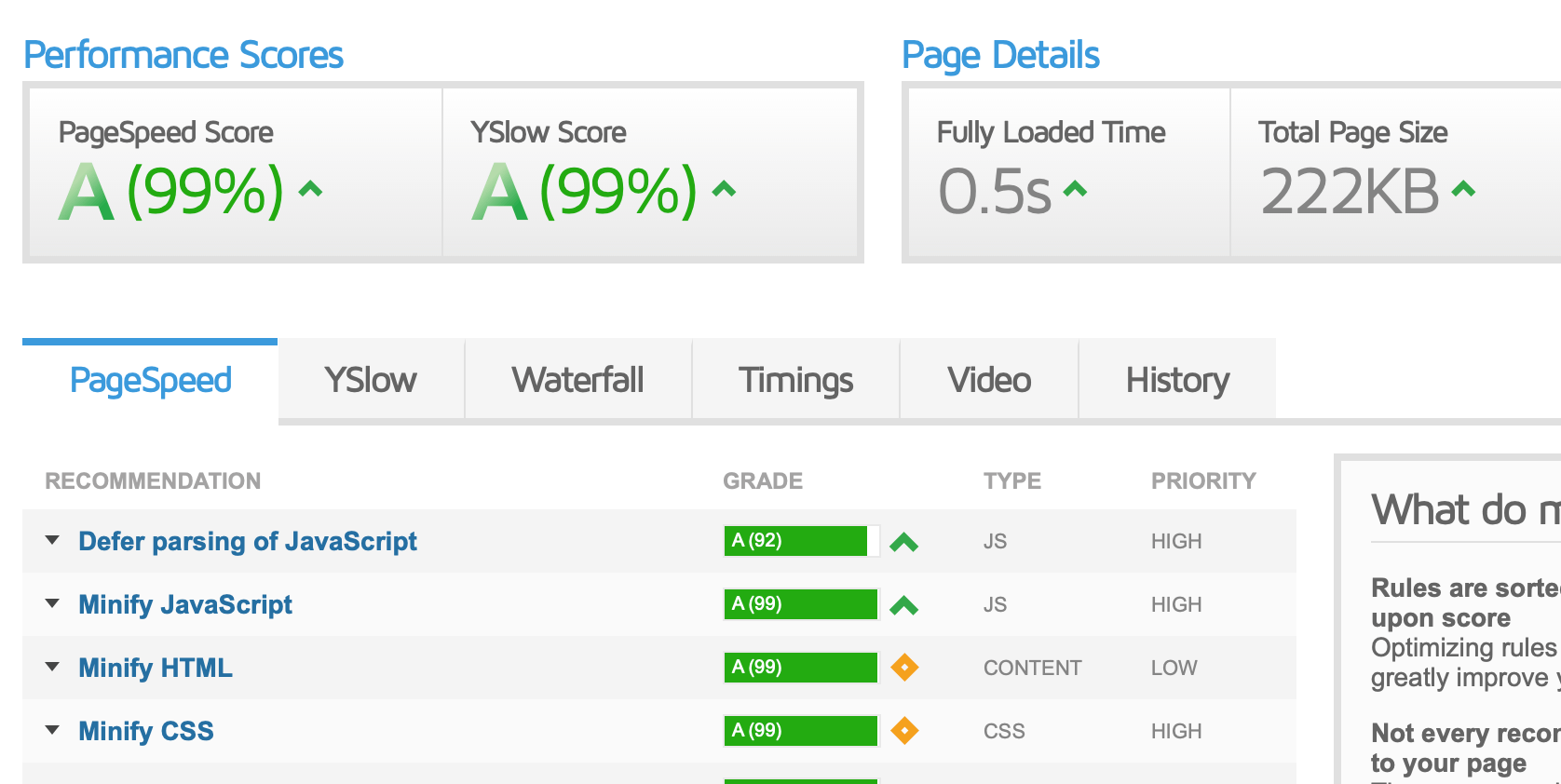This screenshot has width=1561, height=784.
Task: Click orange diamond icon in Minify CSS row
Action: pos(904,731)
